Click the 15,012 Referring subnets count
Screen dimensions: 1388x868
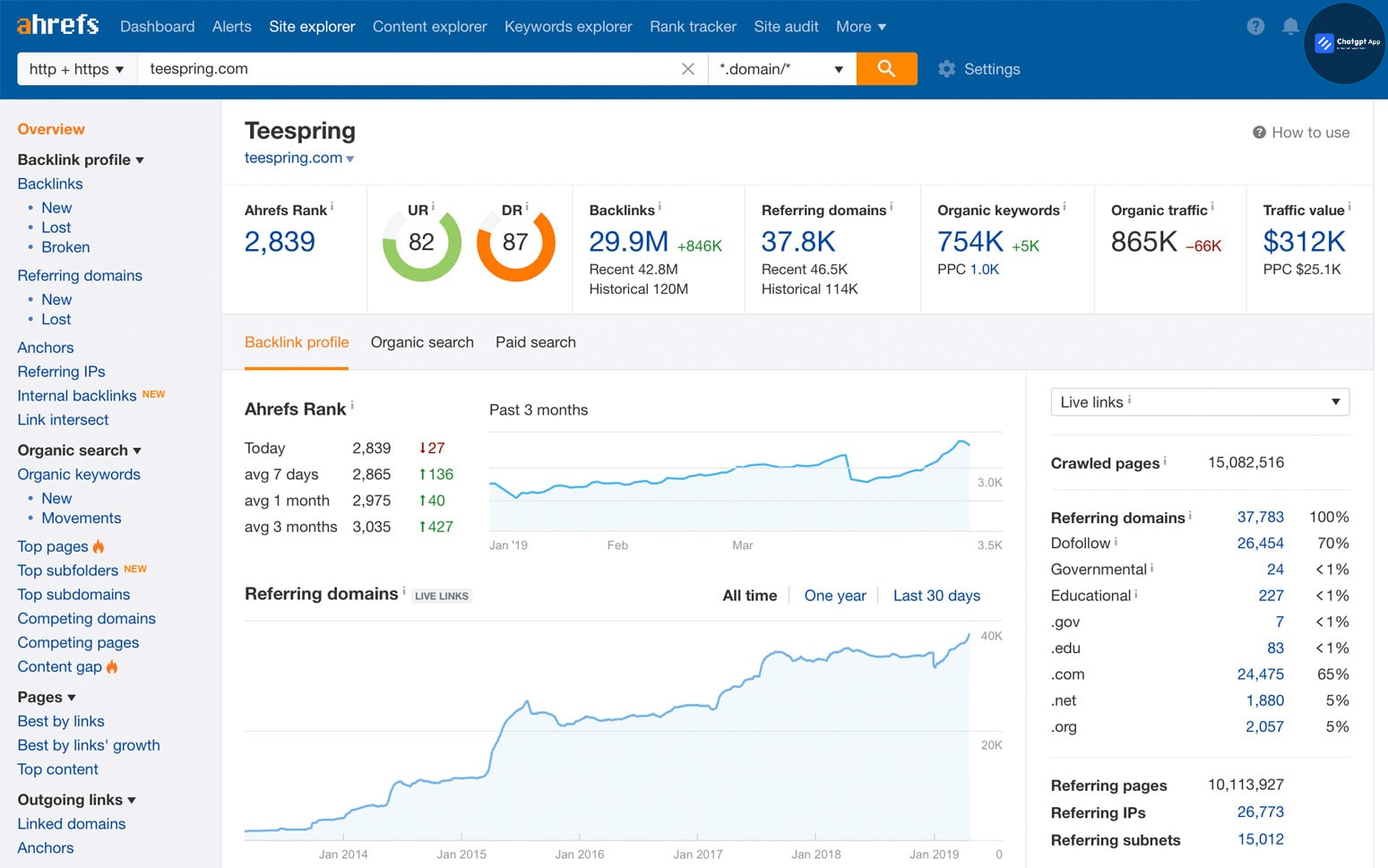pyautogui.click(x=1261, y=839)
